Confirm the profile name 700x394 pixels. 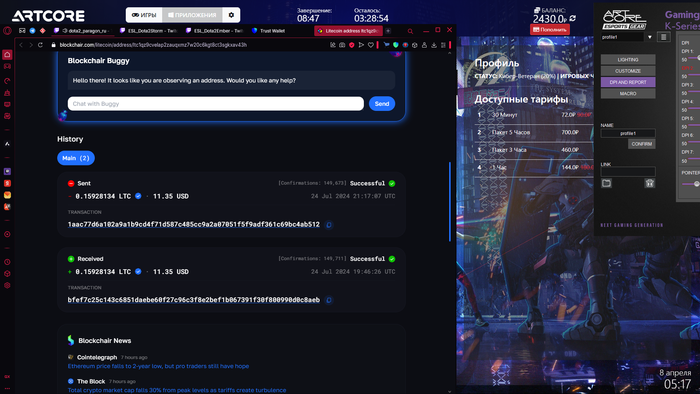click(x=642, y=144)
